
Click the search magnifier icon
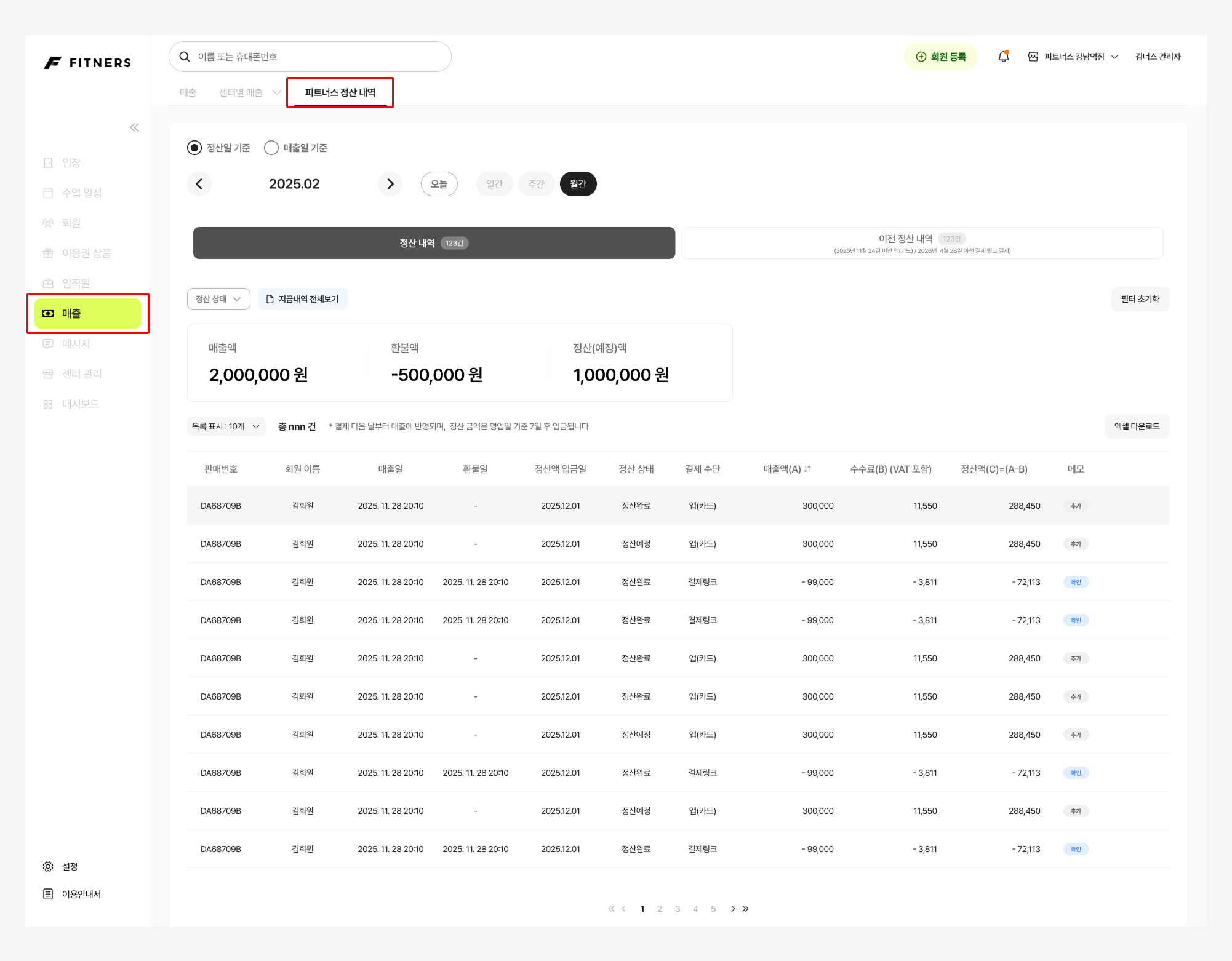point(184,57)
